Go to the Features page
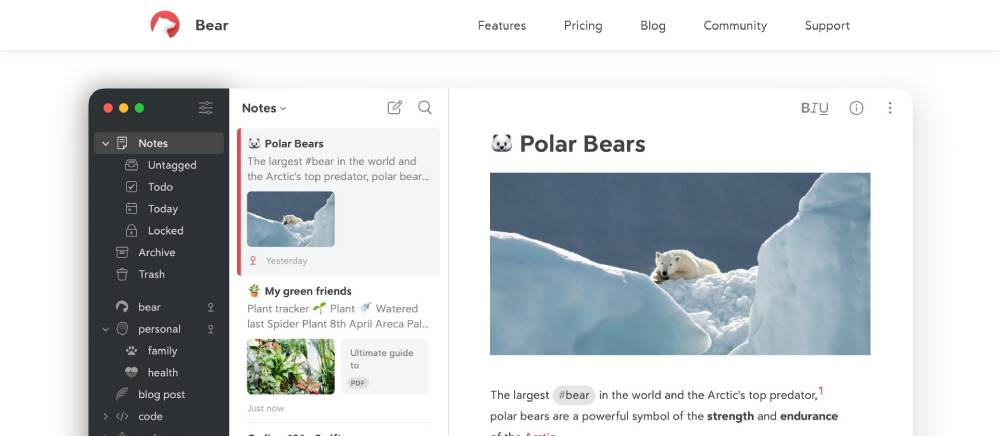 point(501,25)
